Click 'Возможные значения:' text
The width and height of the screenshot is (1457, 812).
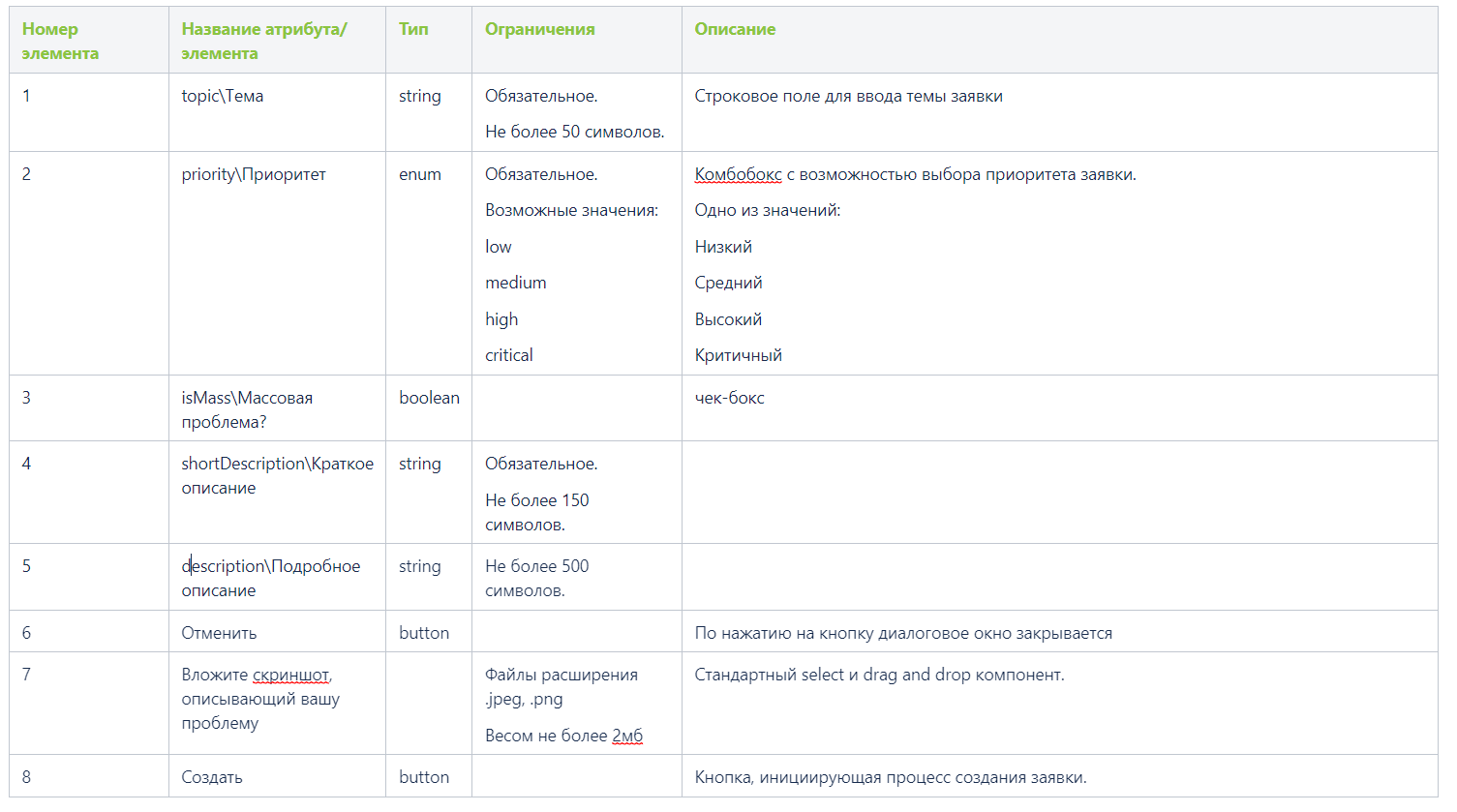tap(571, 210)
